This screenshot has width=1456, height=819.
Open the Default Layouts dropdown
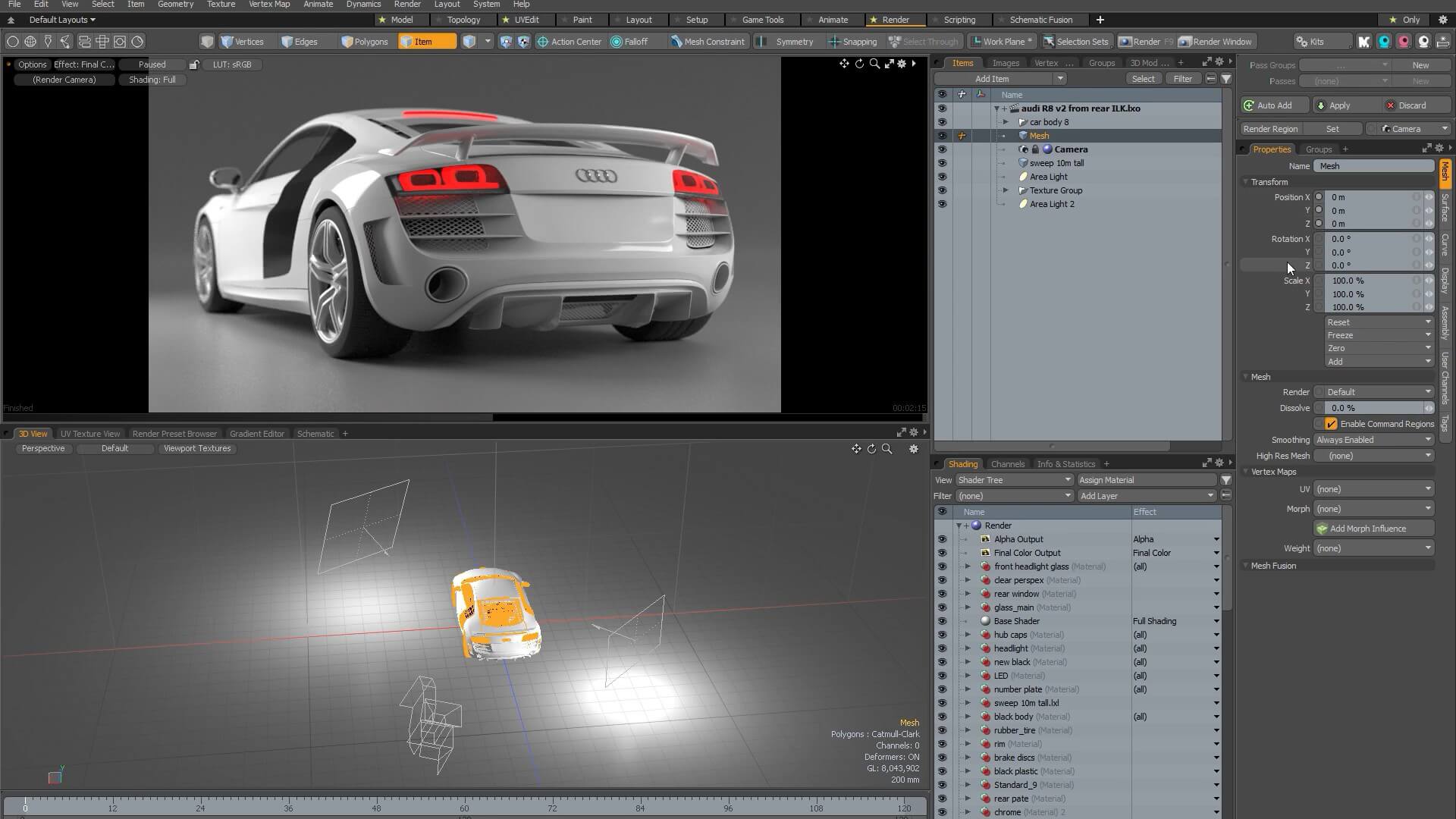(x=62, y=20)
